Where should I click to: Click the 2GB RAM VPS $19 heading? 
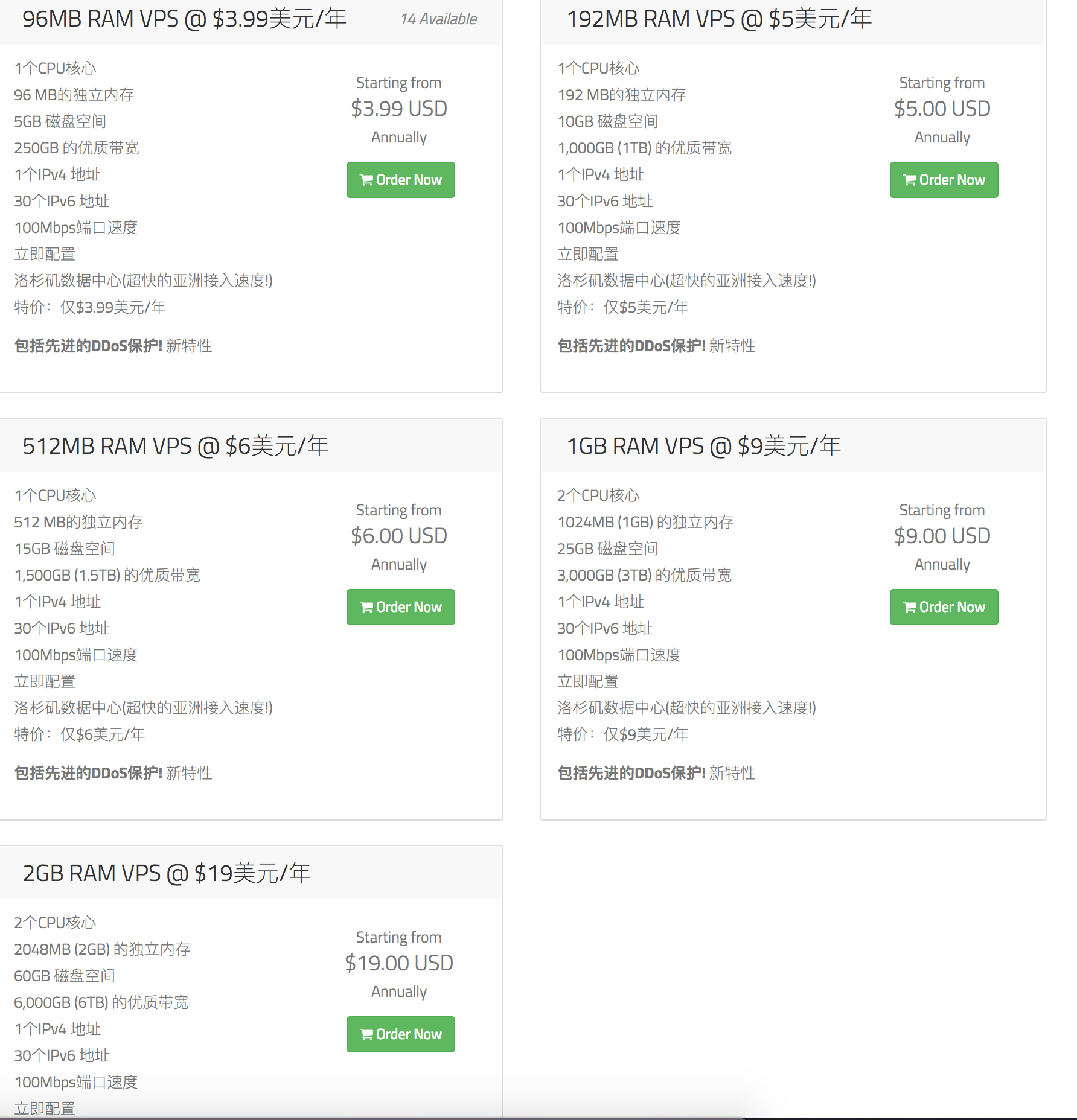166,874
